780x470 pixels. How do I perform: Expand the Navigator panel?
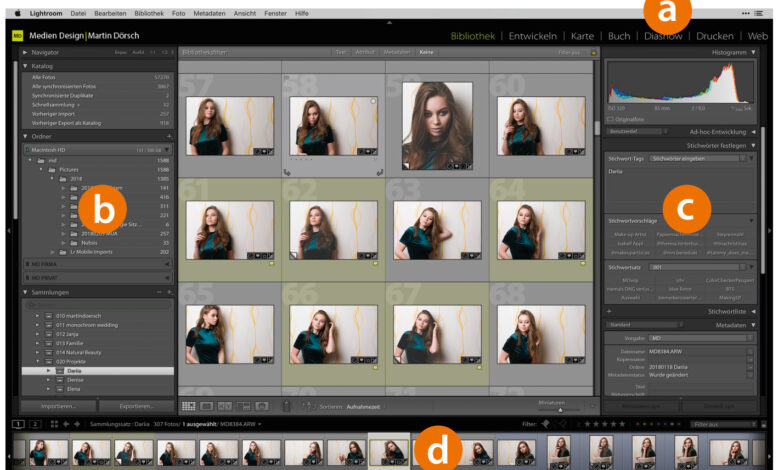(25, 50)
